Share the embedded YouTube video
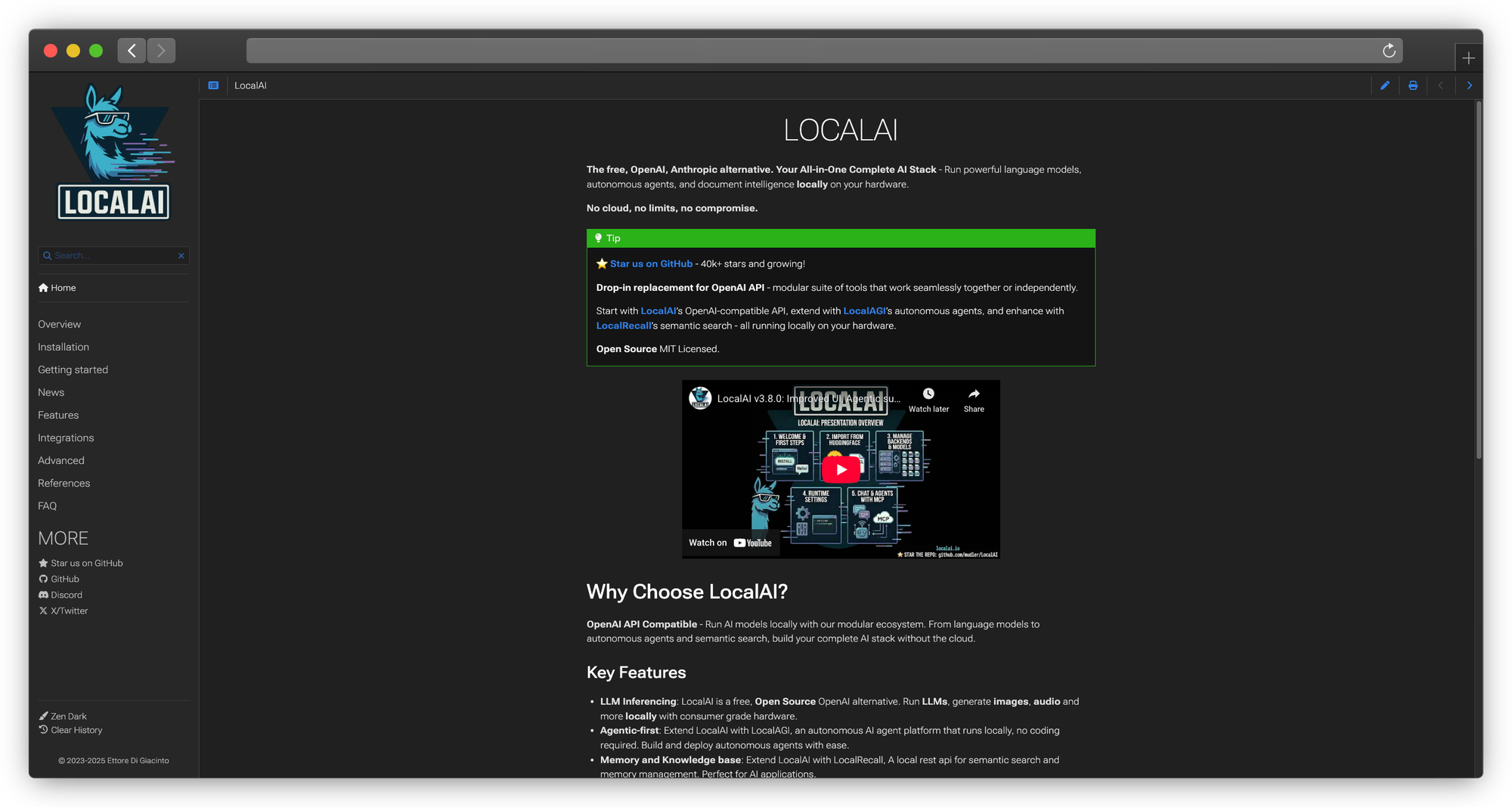This screenshot has height=807, width=1512. pos(974,400)
